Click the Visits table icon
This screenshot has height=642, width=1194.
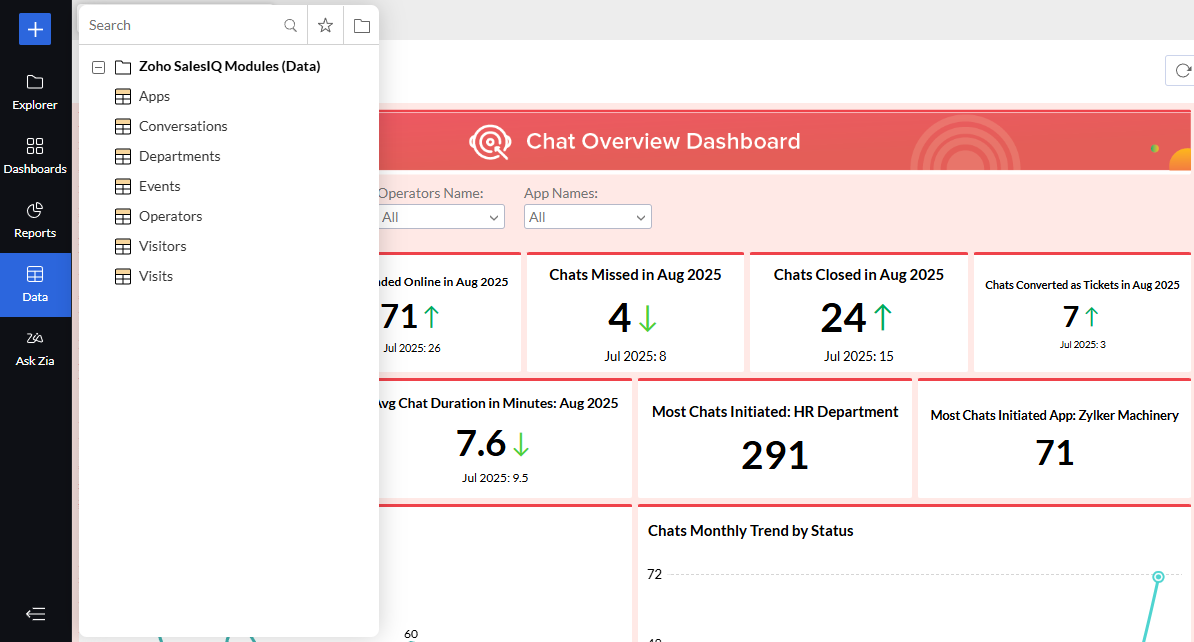[x=123, y=276]
